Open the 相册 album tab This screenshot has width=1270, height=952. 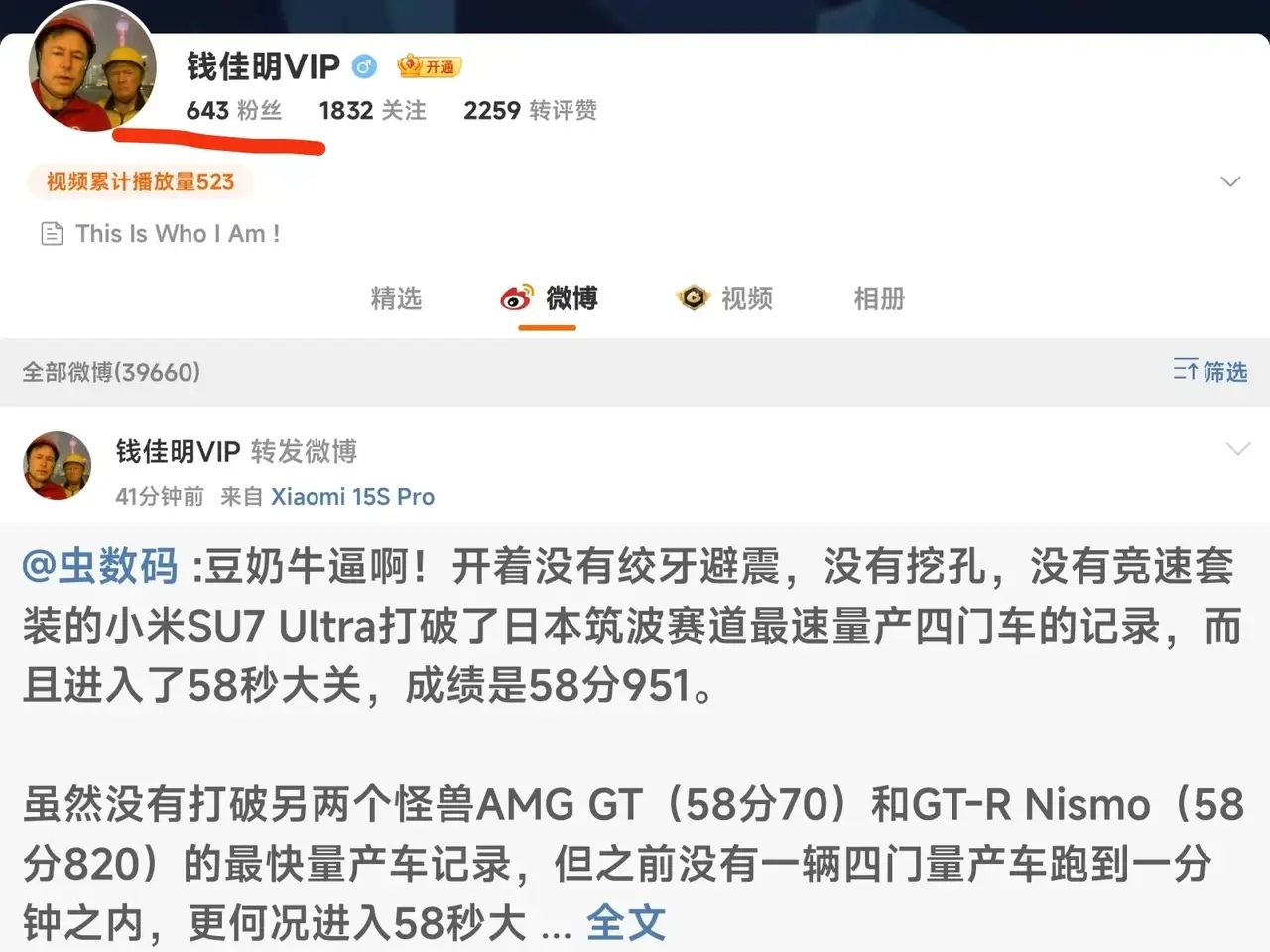pos(879,298)
